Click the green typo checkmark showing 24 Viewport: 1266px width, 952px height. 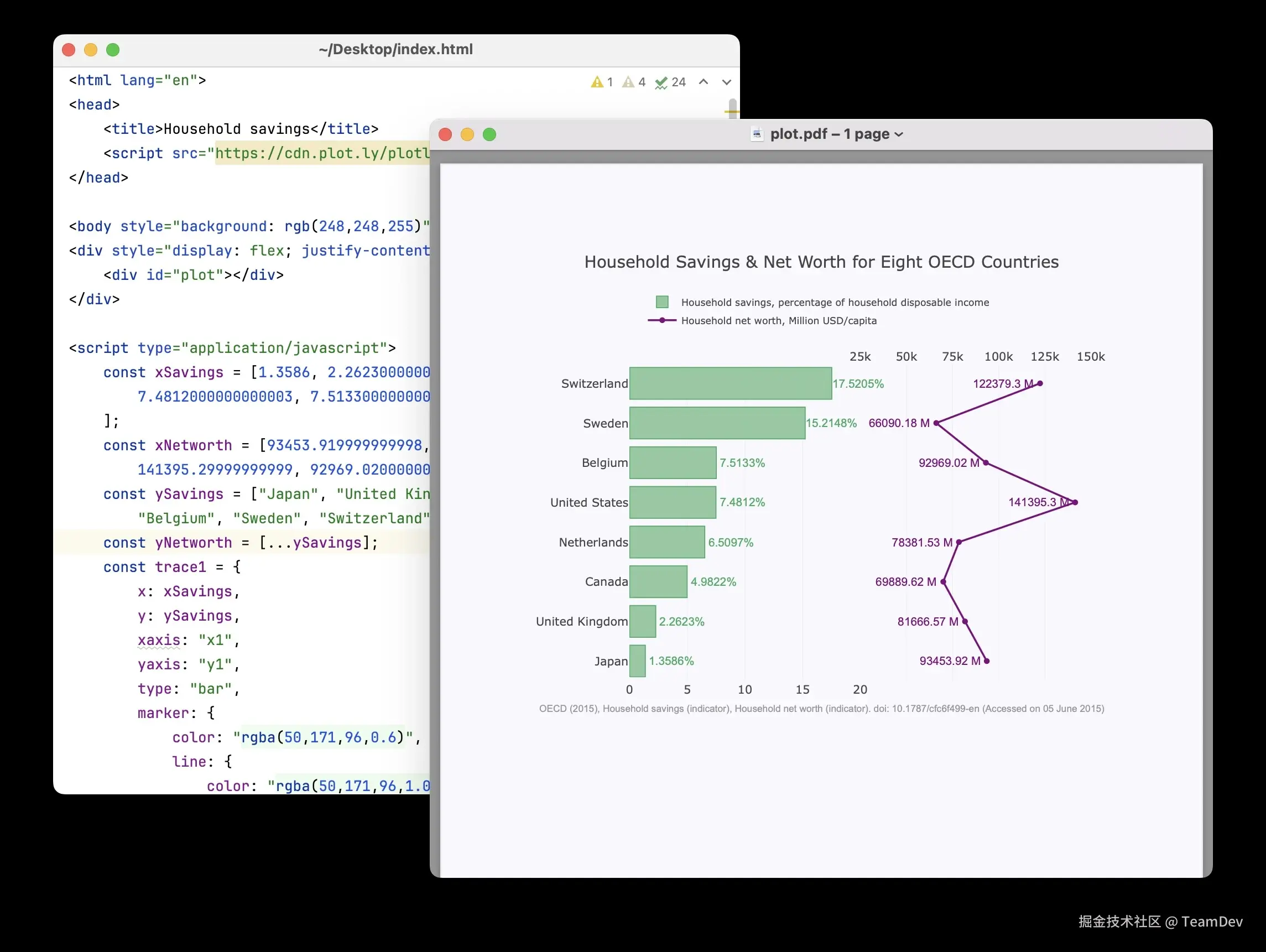[x=670, y=82]
